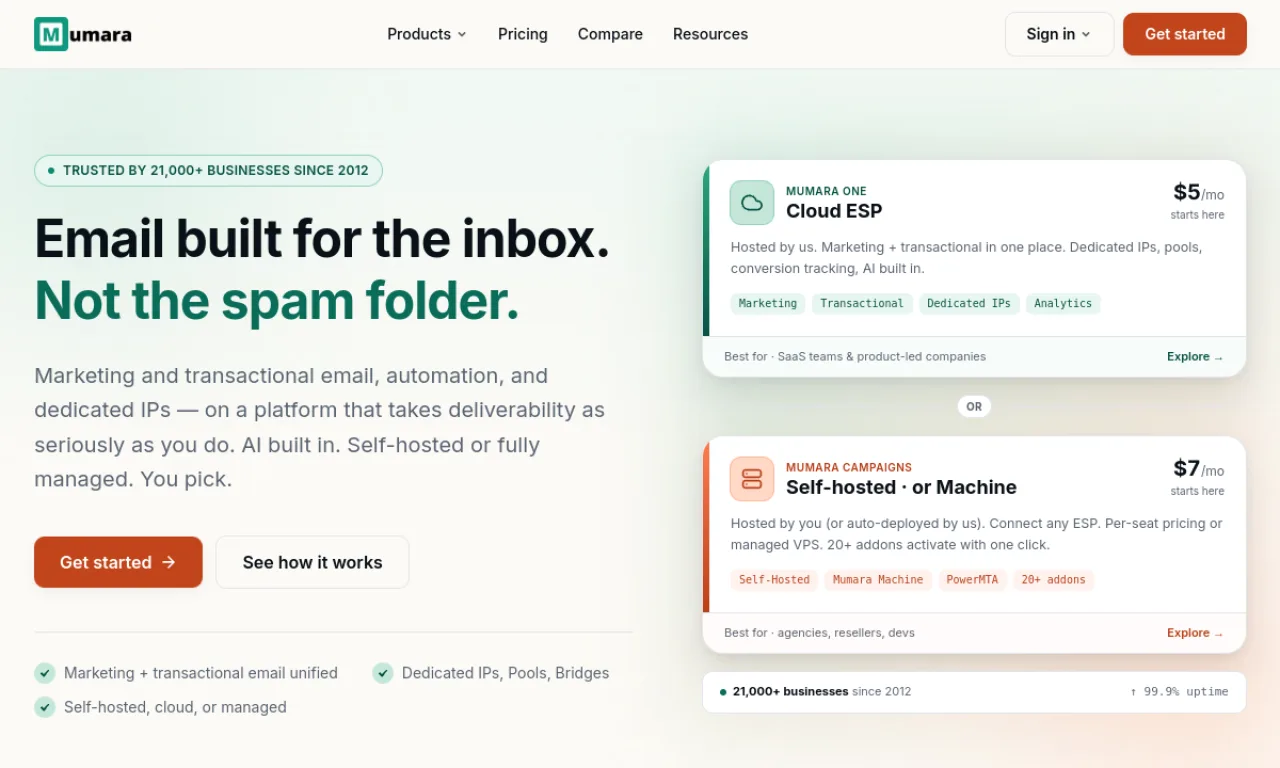Click check icon beside Dedicated IPs, Pools, Bridges
1280x768 pixels.
point(383,673)
